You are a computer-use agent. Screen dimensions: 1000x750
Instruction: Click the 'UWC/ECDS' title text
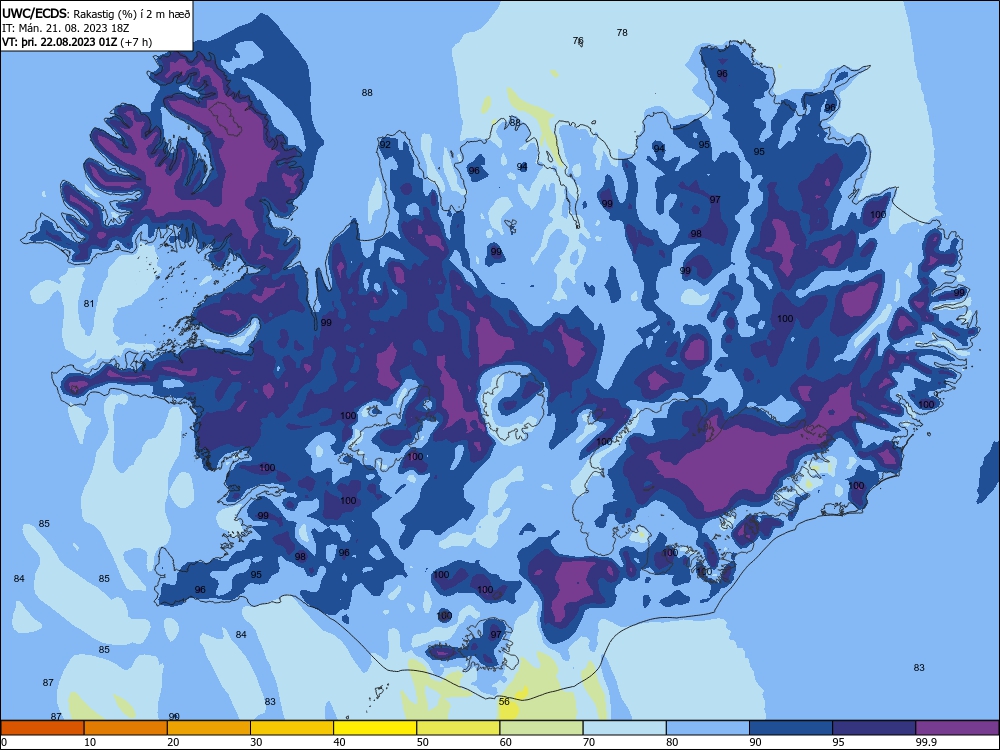[34, 13]
